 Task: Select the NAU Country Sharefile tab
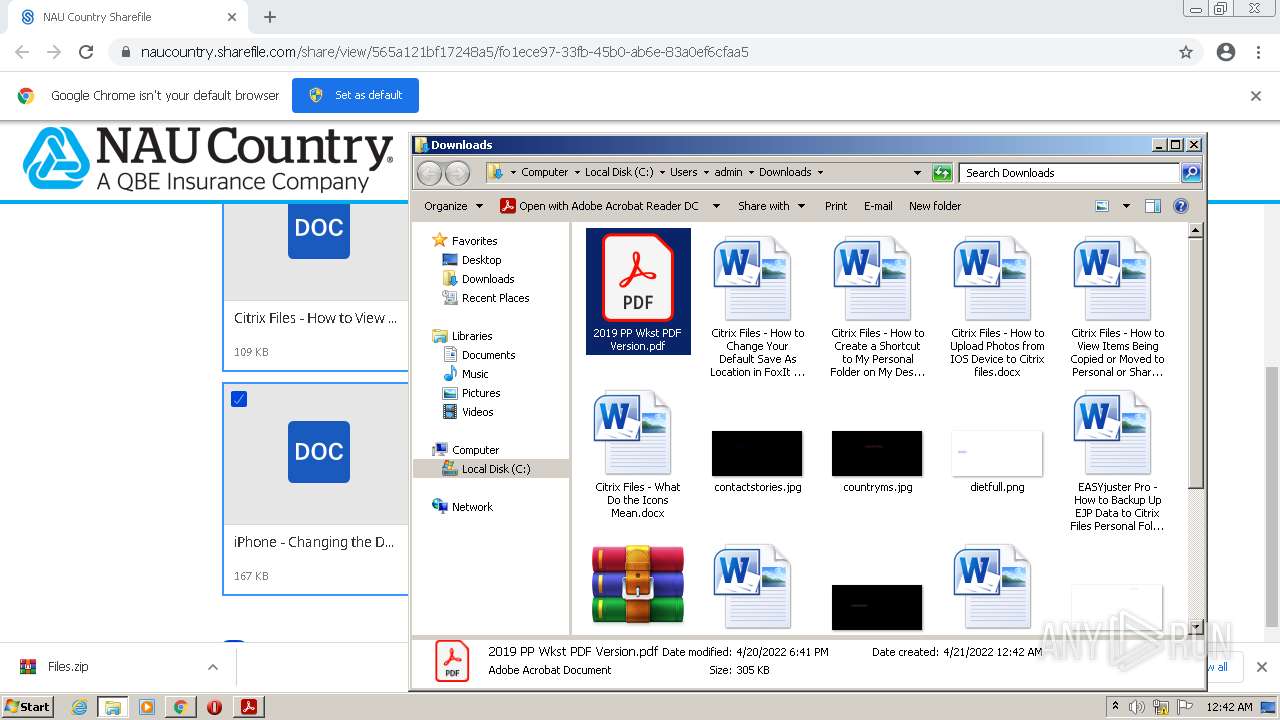pos(128,17)
